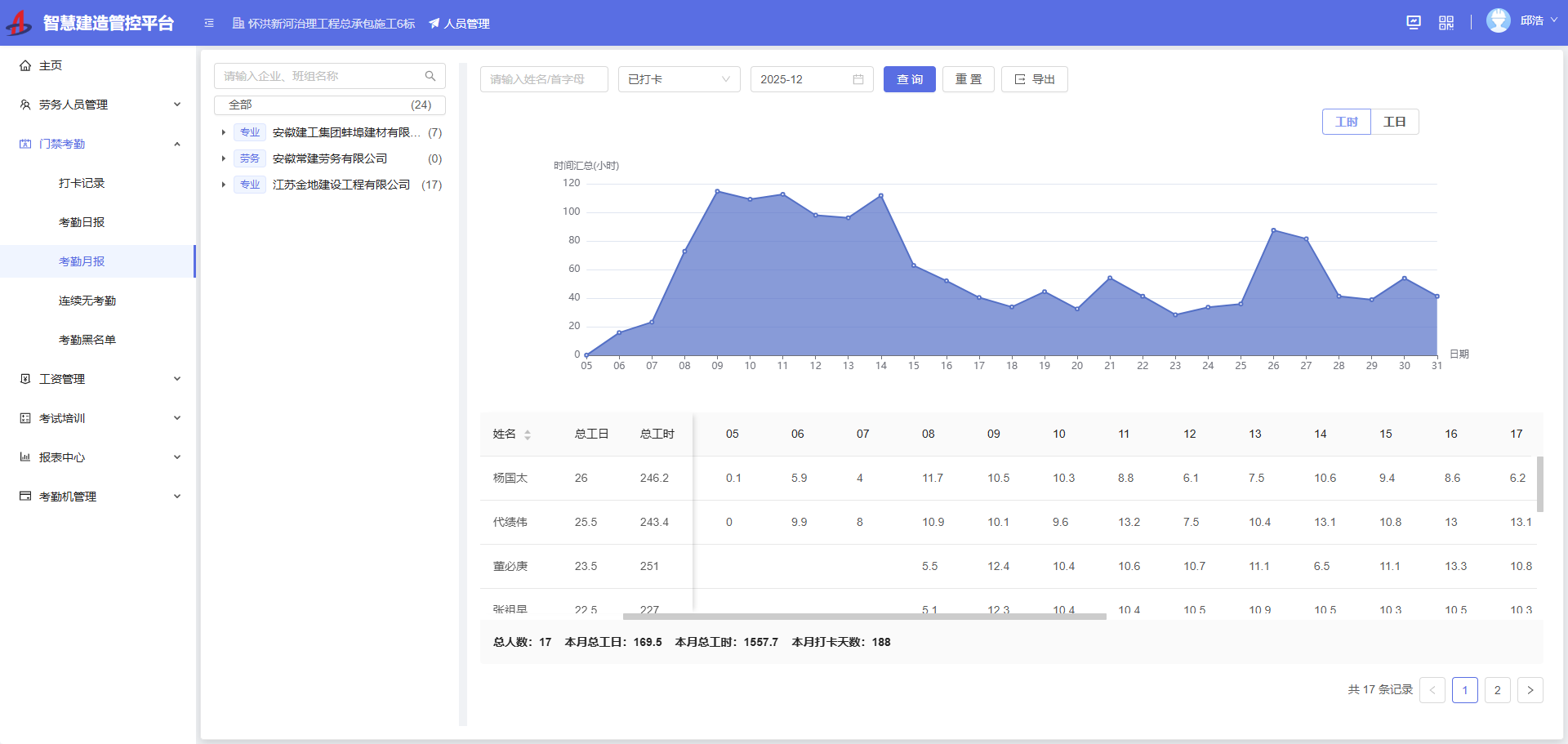The width and height of the screenshot is (1568, 744).
Task: Expand the 江苏金地建设工程有限公司 tree node
Action: pyautogui.click(x=224, y=185)
